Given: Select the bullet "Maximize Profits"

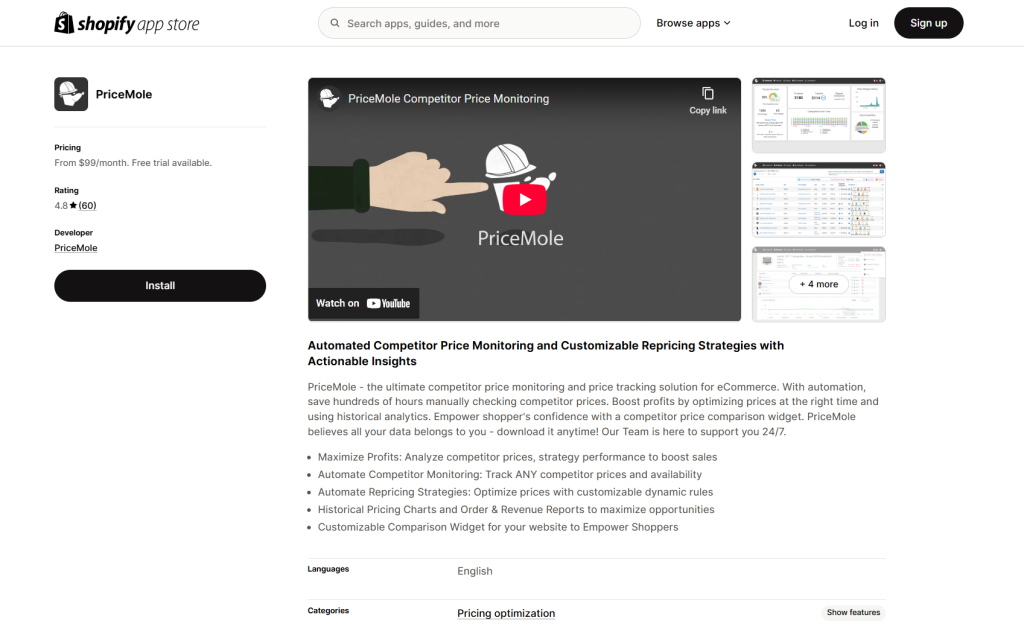Looking at the screenshot, I should tap(517, 457).
